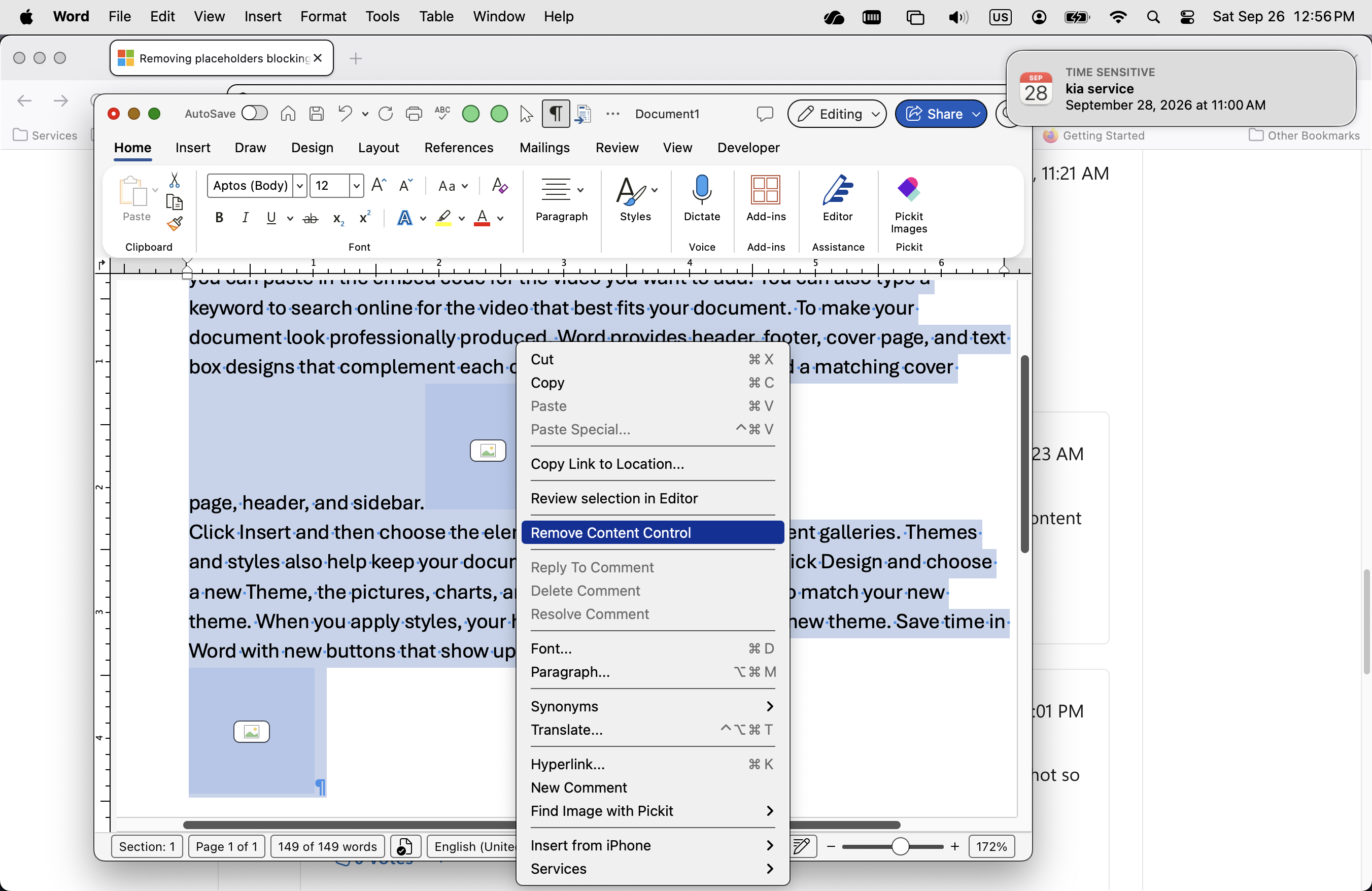Open the Editing mode dropdown
Screen dimensions: 1372x891
click(837, 114)
